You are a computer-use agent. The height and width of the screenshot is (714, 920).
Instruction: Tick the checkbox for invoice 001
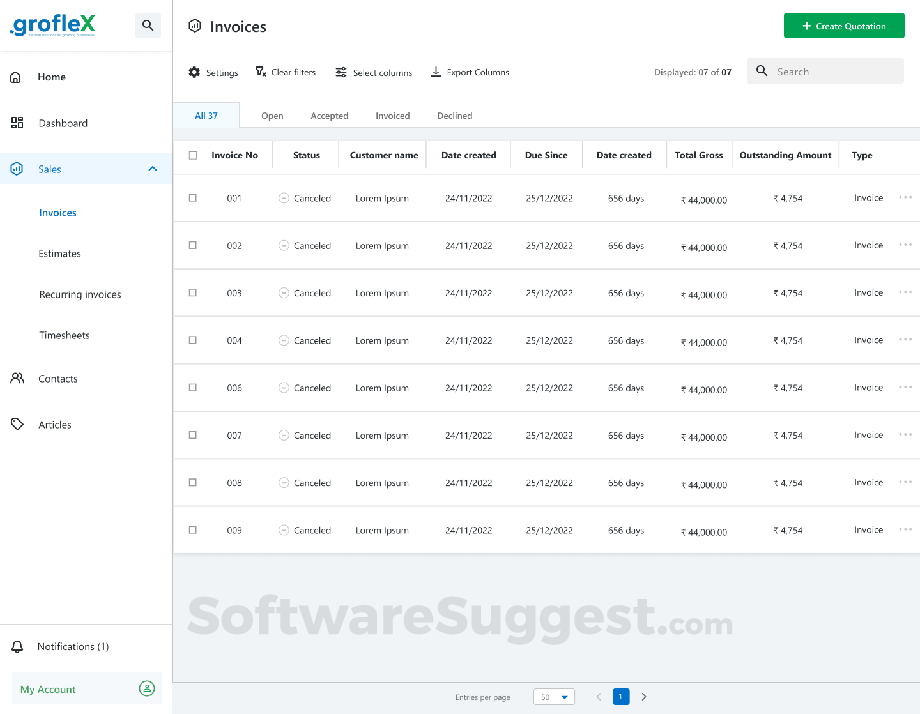point(192,198)
